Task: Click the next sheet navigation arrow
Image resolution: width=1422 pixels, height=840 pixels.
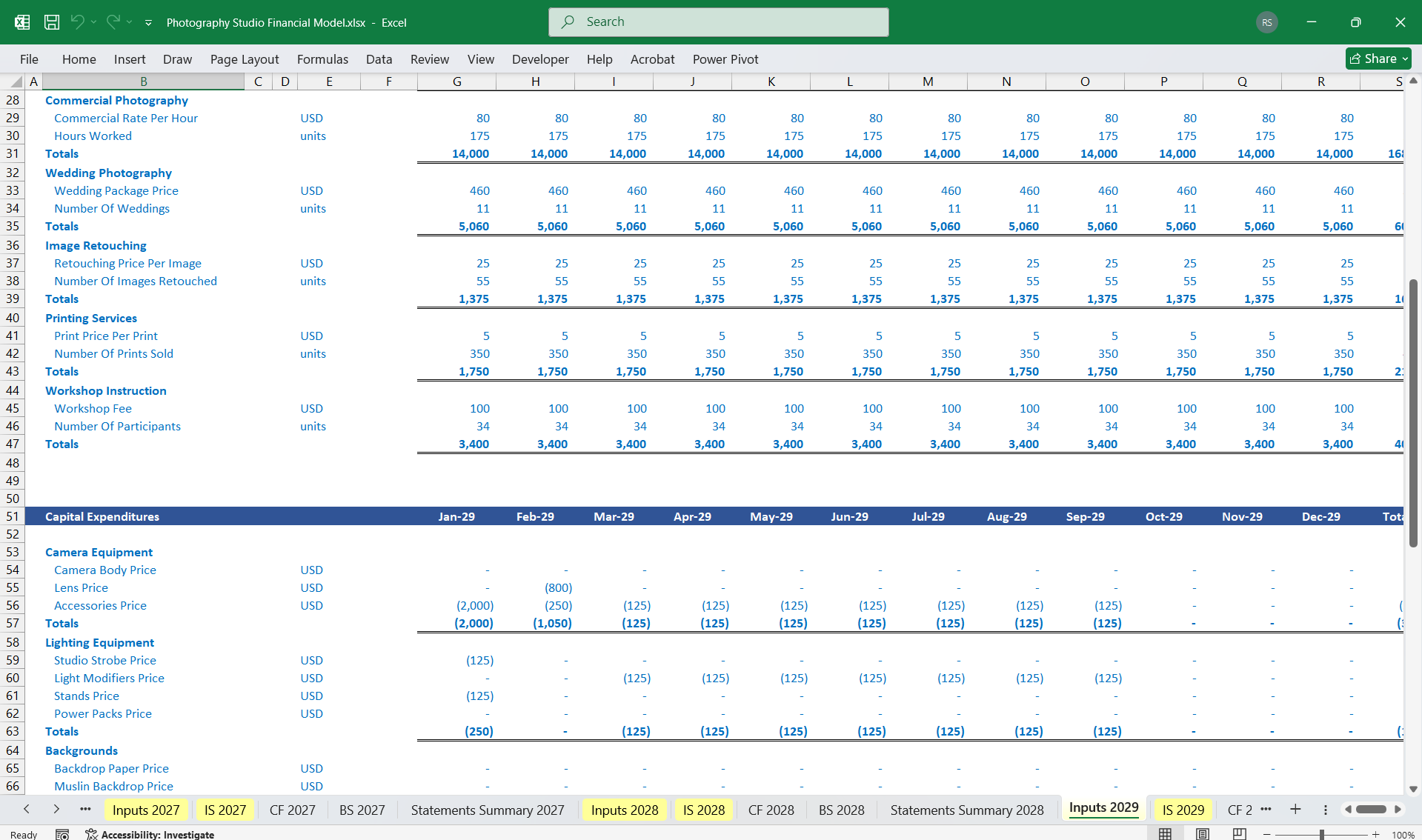Action: point(56,809)
